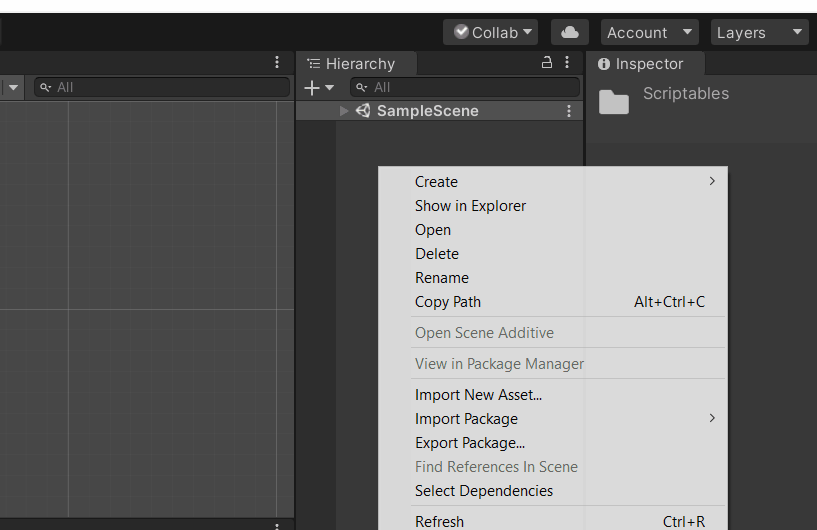The width and height of the screenshot is (817, 530).
Task: Click View in Package Manager entry
Action: coord(553,364)
